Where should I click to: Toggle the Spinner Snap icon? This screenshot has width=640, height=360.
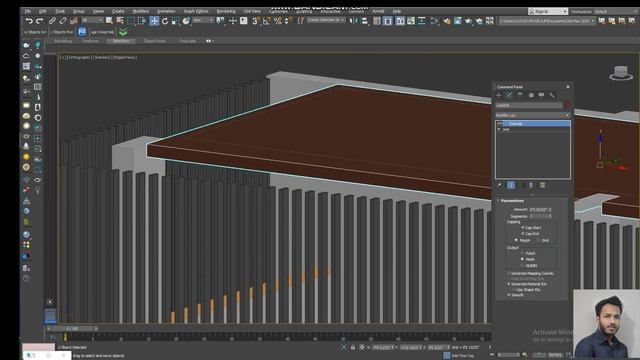pos(288,21)
